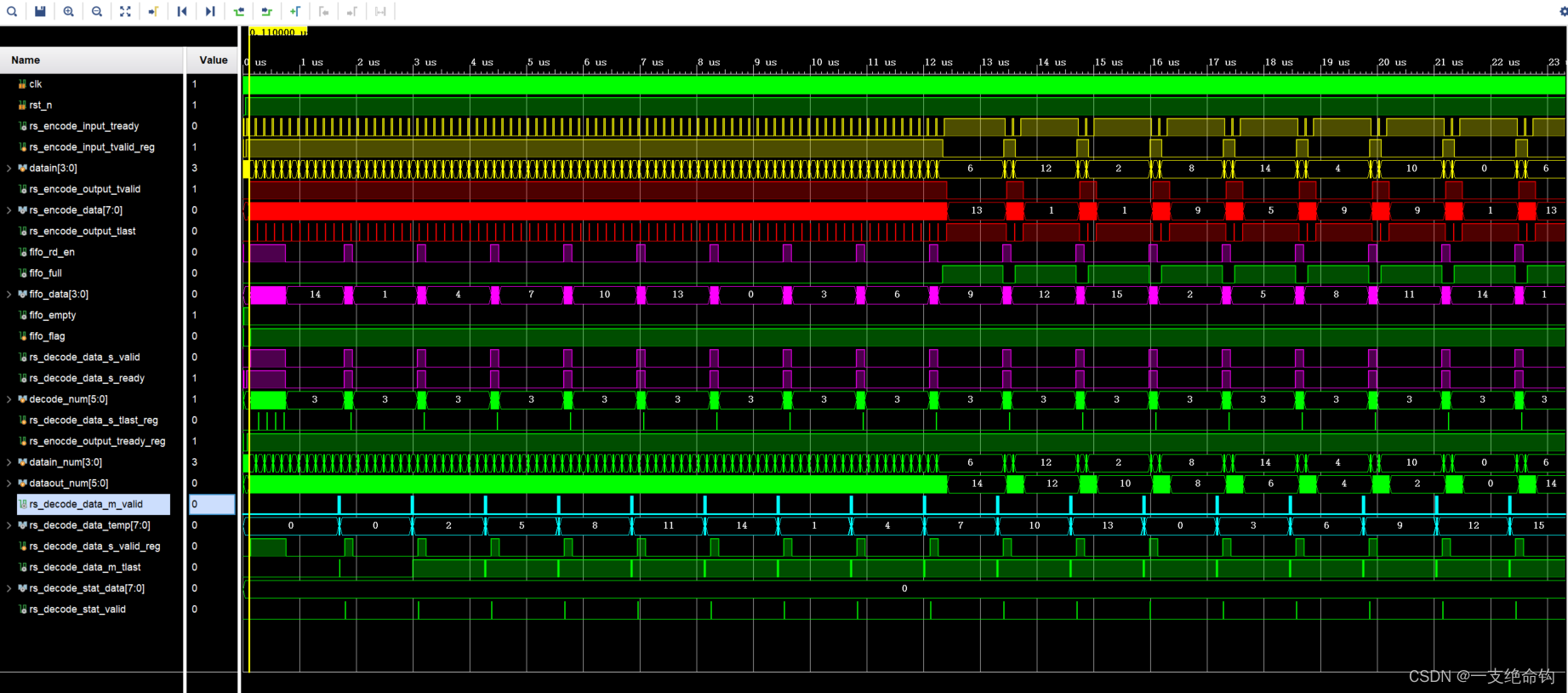Viewport: 1568px width, 693px height.
Task: Go to cursor position icon
Action: point(153,11)
